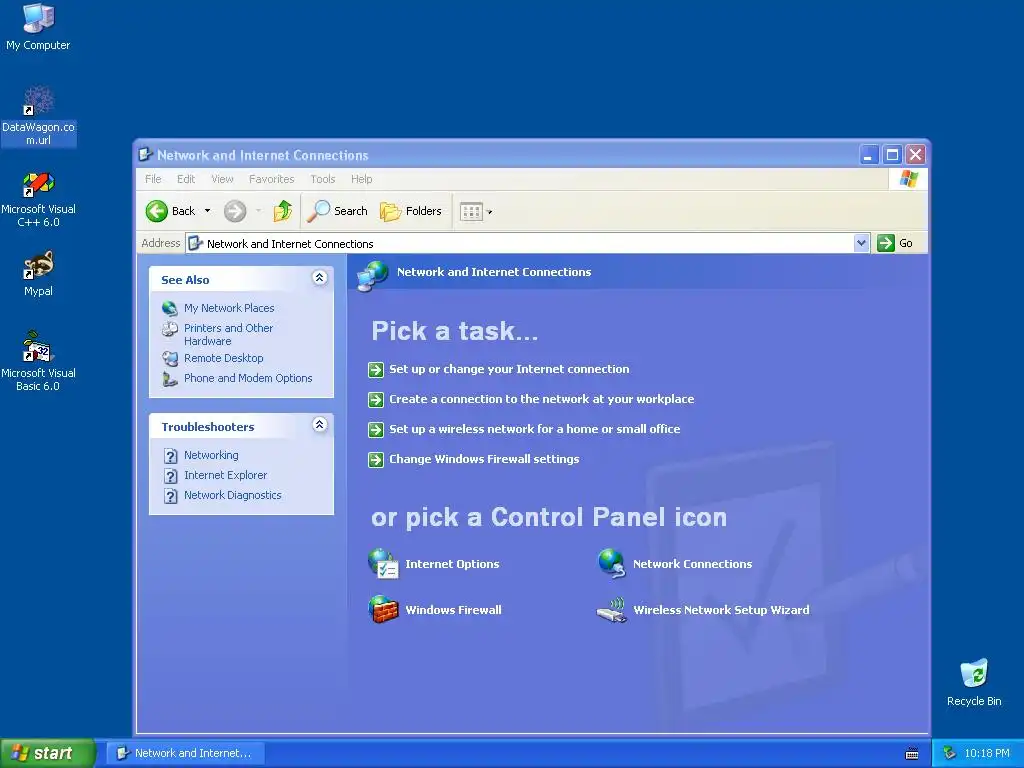This screenshot has width=1024, height=768.
Task: Click the Go button
Action: click(895, 243)
